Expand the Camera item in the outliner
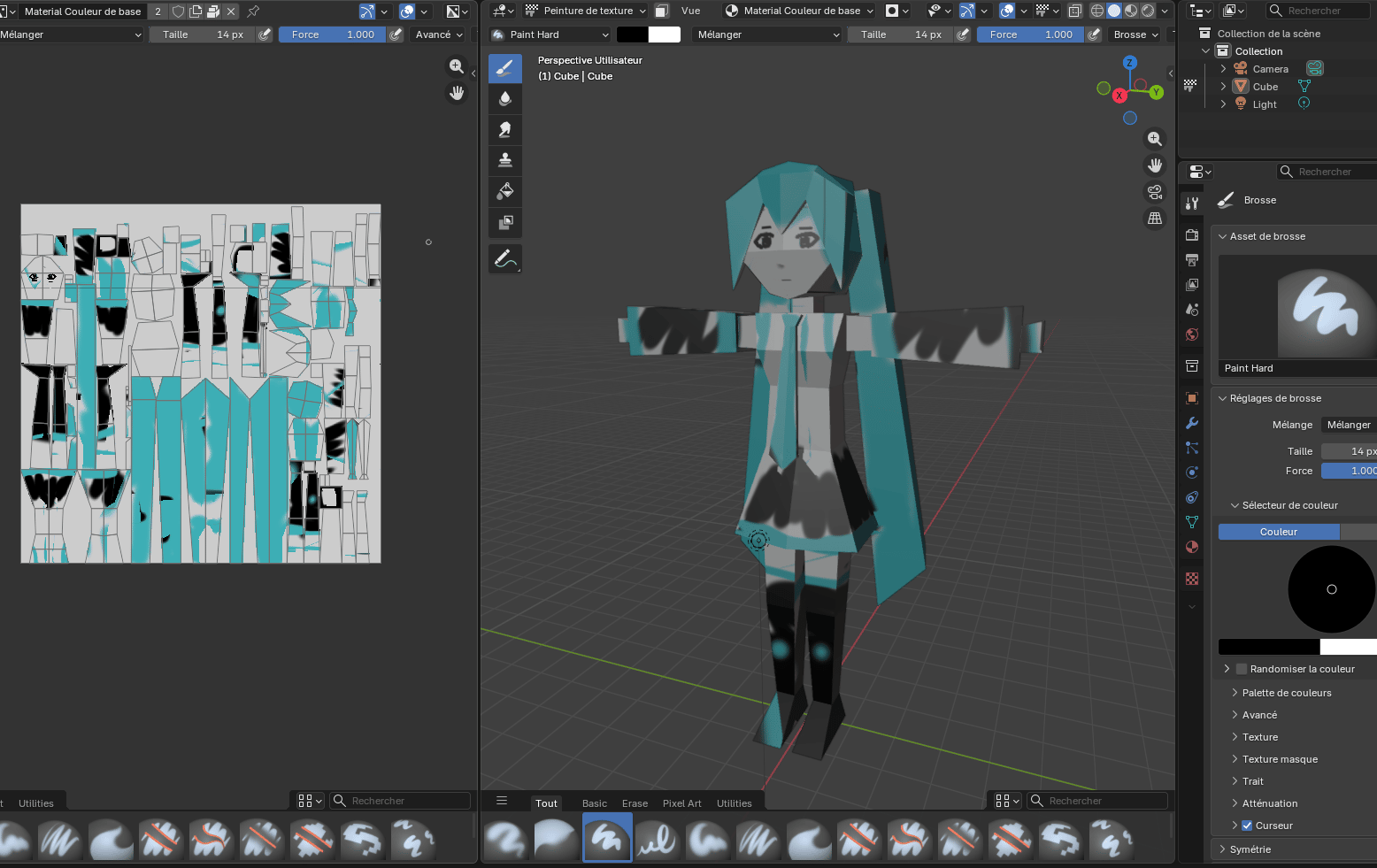The width and height of the screenshot is (1377, 868). pos(1223,69)
